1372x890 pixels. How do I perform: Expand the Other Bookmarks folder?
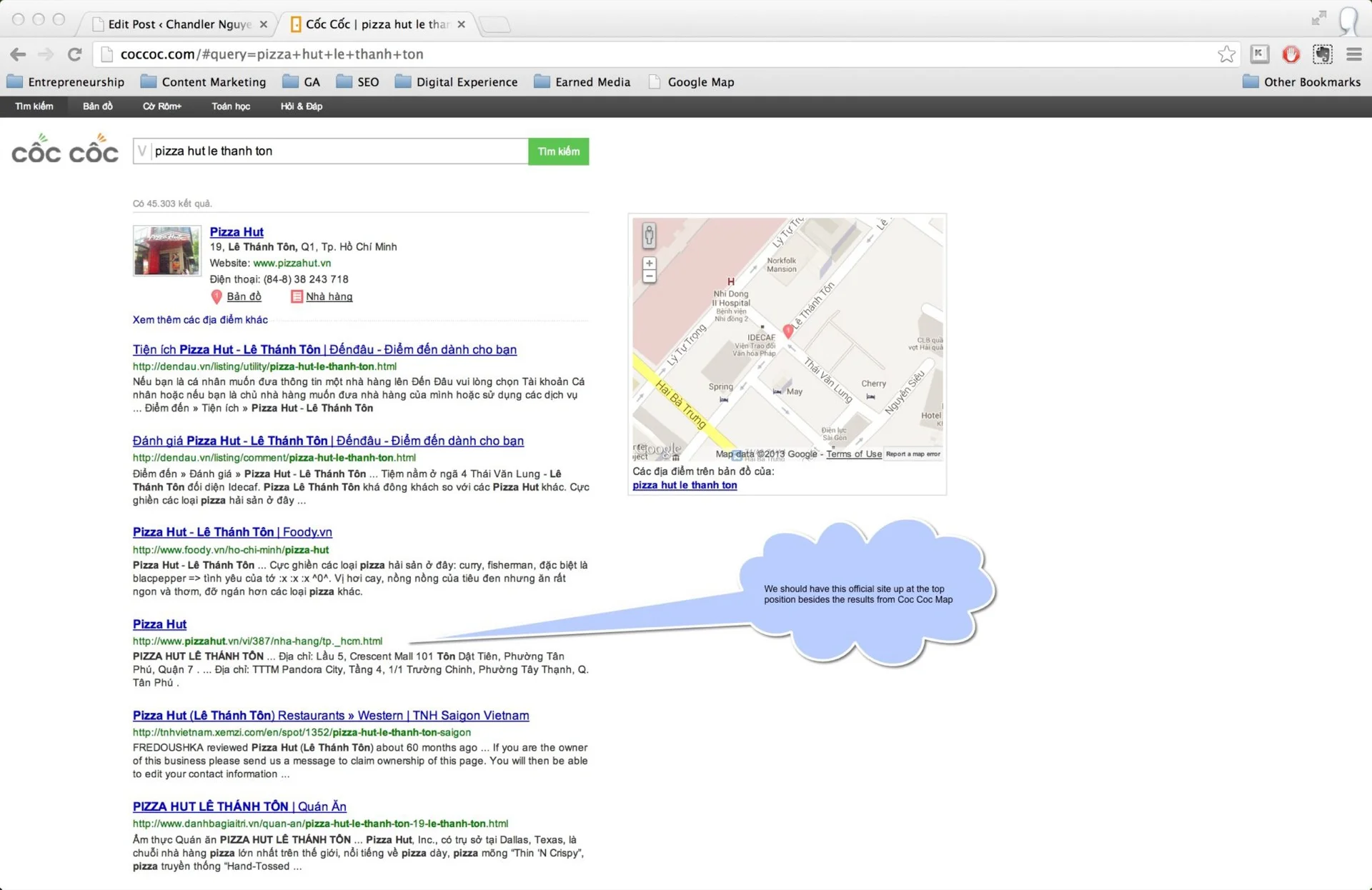1301,82
